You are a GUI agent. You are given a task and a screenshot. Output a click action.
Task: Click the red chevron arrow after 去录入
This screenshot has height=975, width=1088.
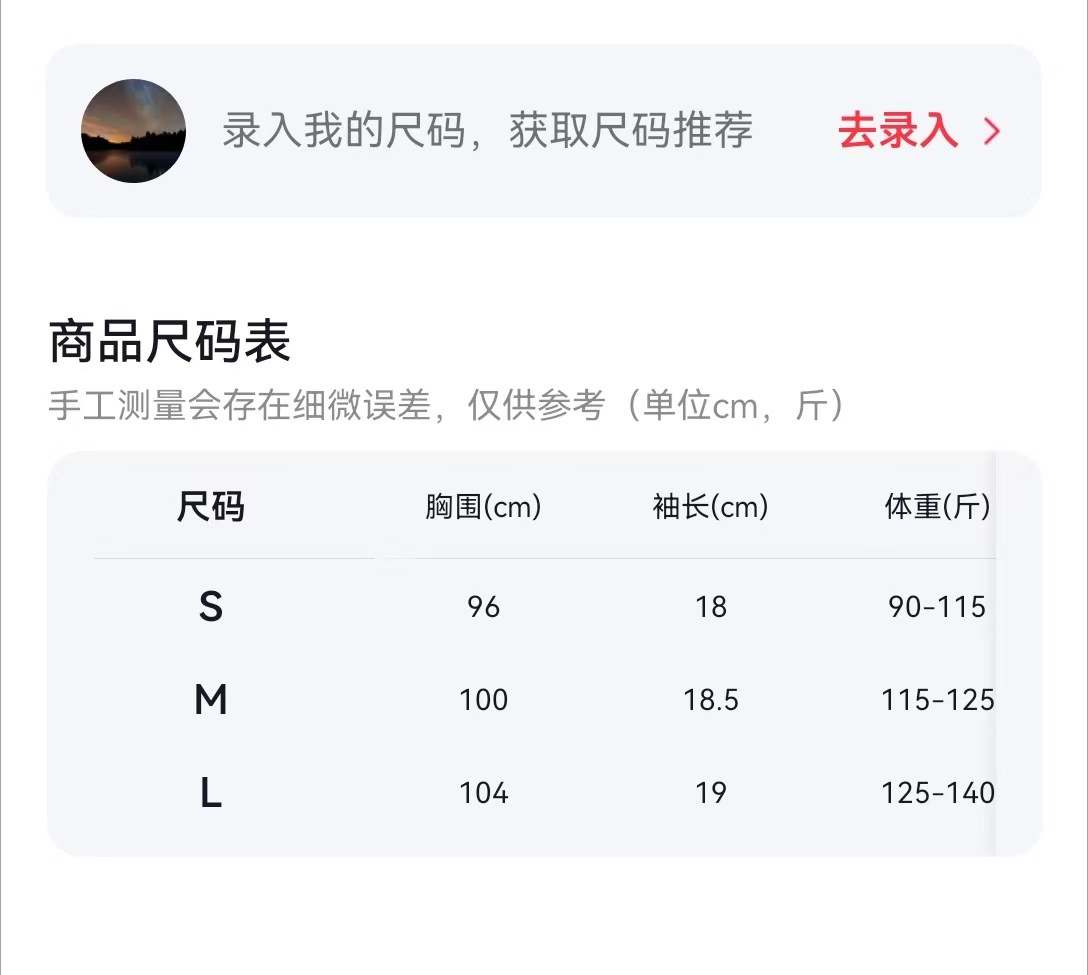[991, 131]
